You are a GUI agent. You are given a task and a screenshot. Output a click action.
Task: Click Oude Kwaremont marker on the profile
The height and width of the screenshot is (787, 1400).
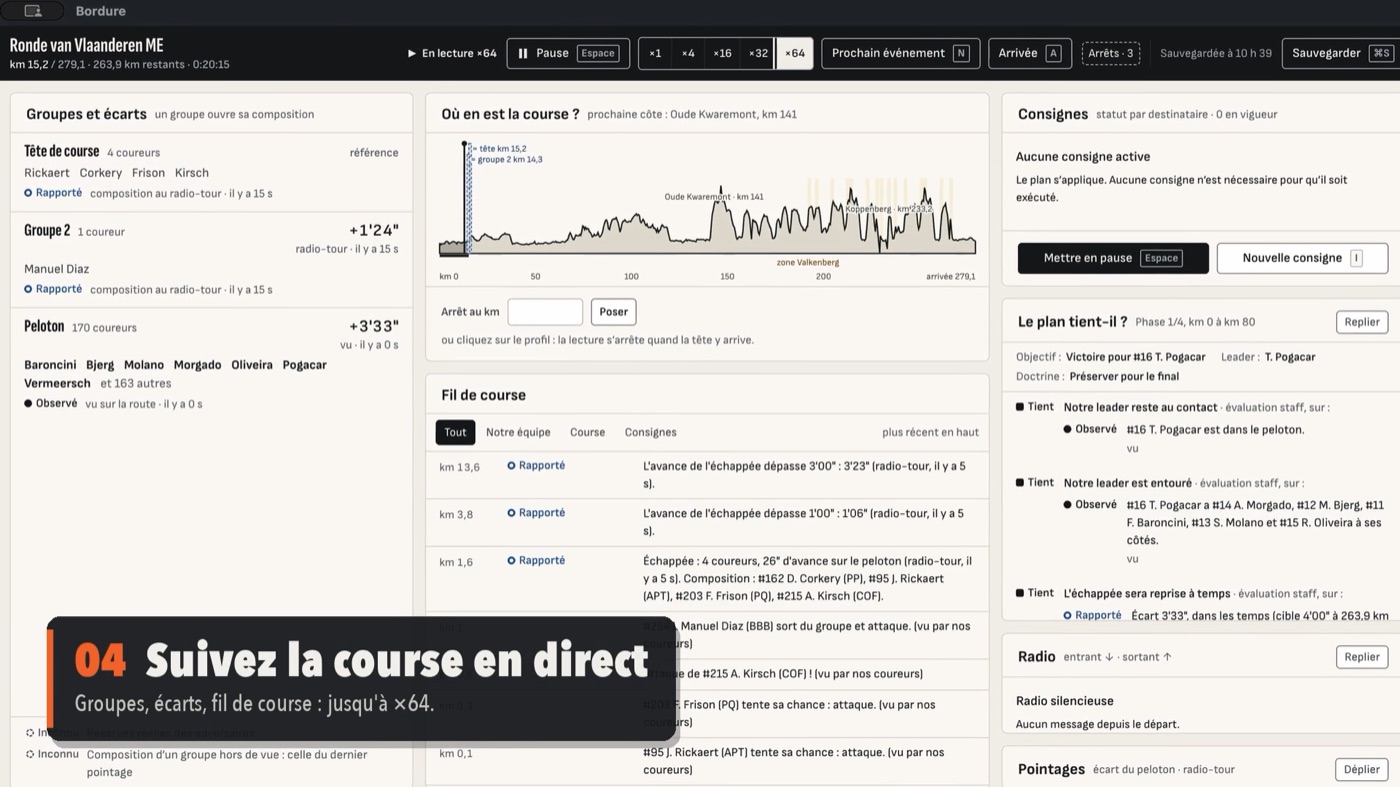tap(714, 197)
